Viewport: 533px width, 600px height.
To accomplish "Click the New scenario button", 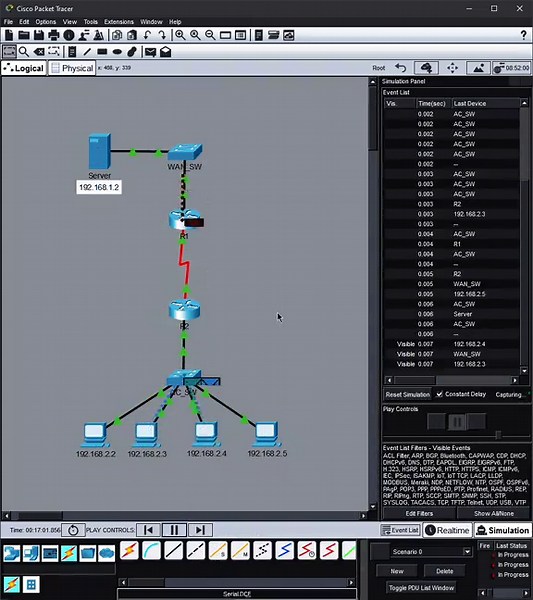I will coord(397,571).
